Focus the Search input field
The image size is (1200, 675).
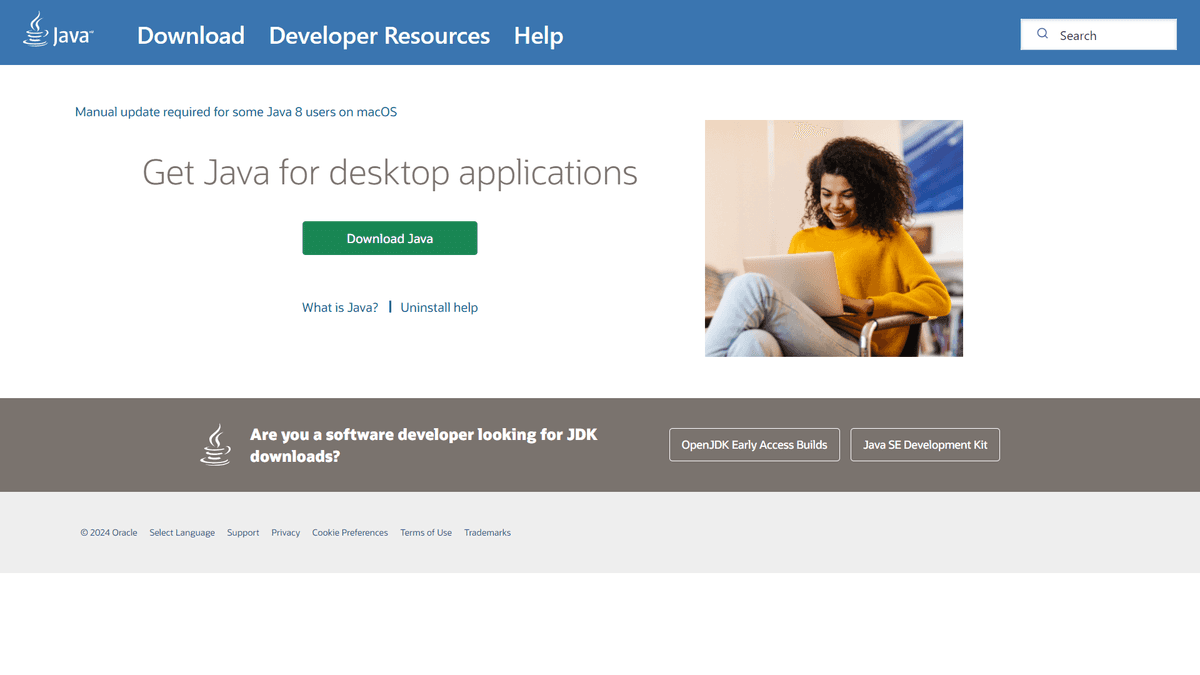click(1110, 35)
